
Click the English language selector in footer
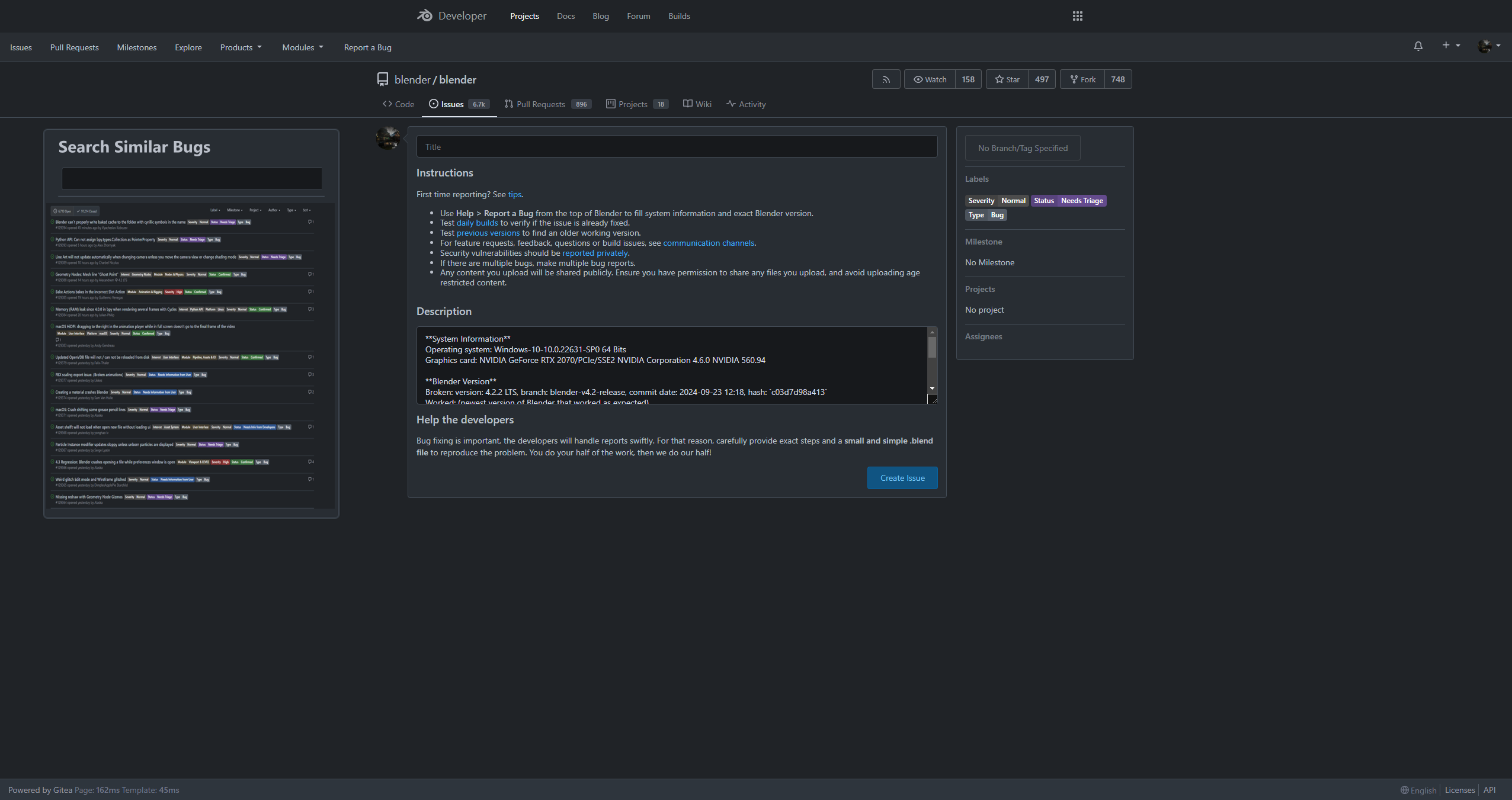pos(1418,790)
